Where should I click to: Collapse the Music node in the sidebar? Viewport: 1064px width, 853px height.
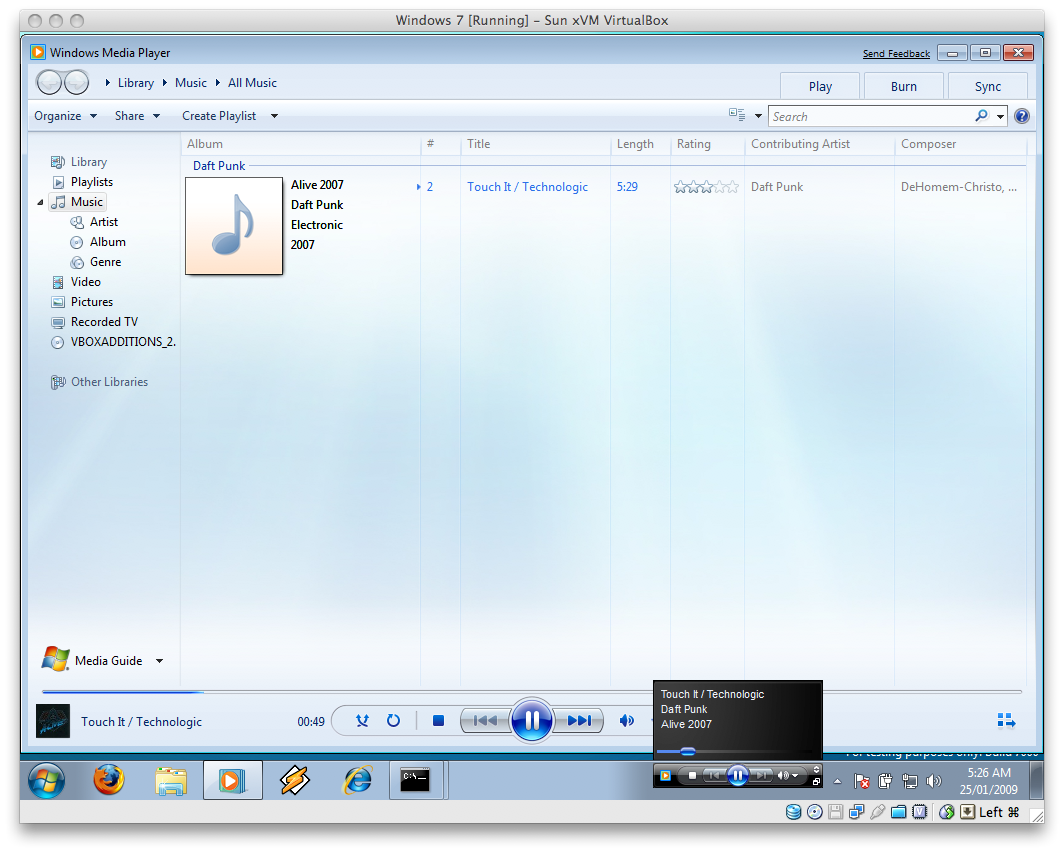pyautogui.click(x=40, y=201)
